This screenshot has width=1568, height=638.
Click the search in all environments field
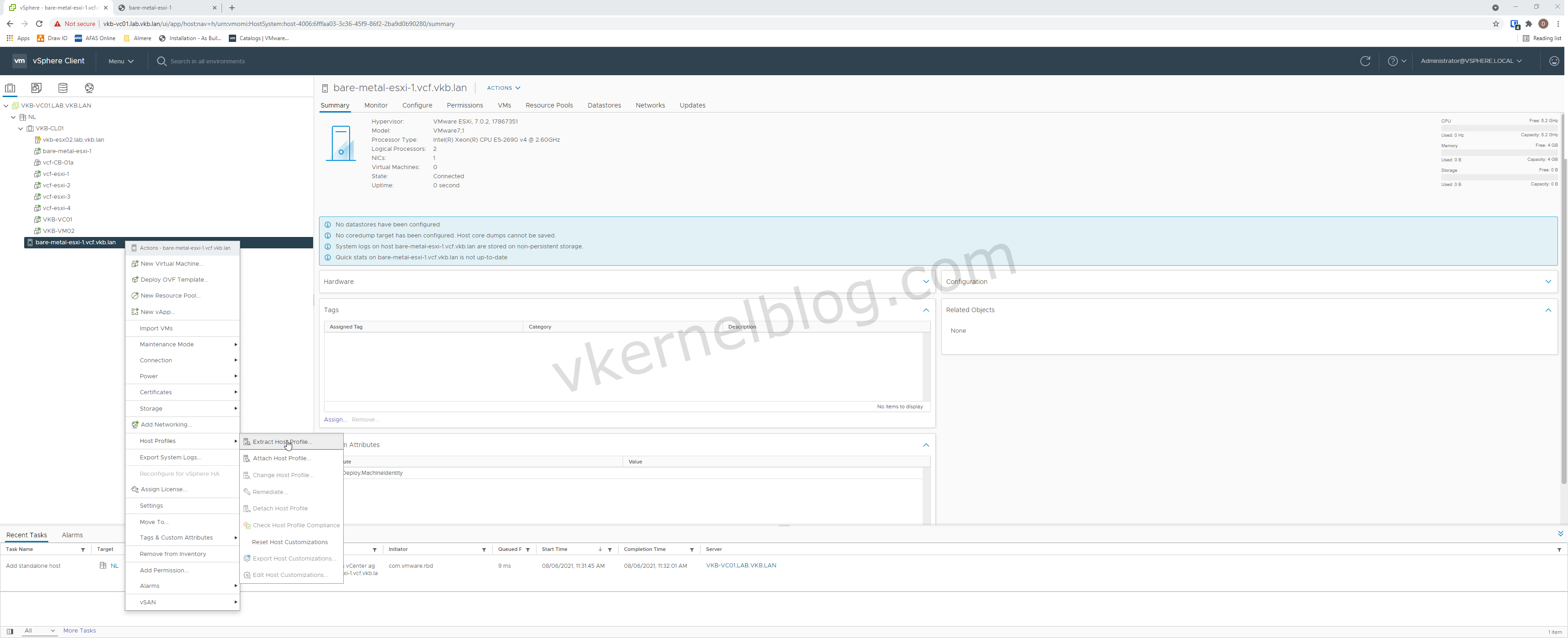click(207, 62)
